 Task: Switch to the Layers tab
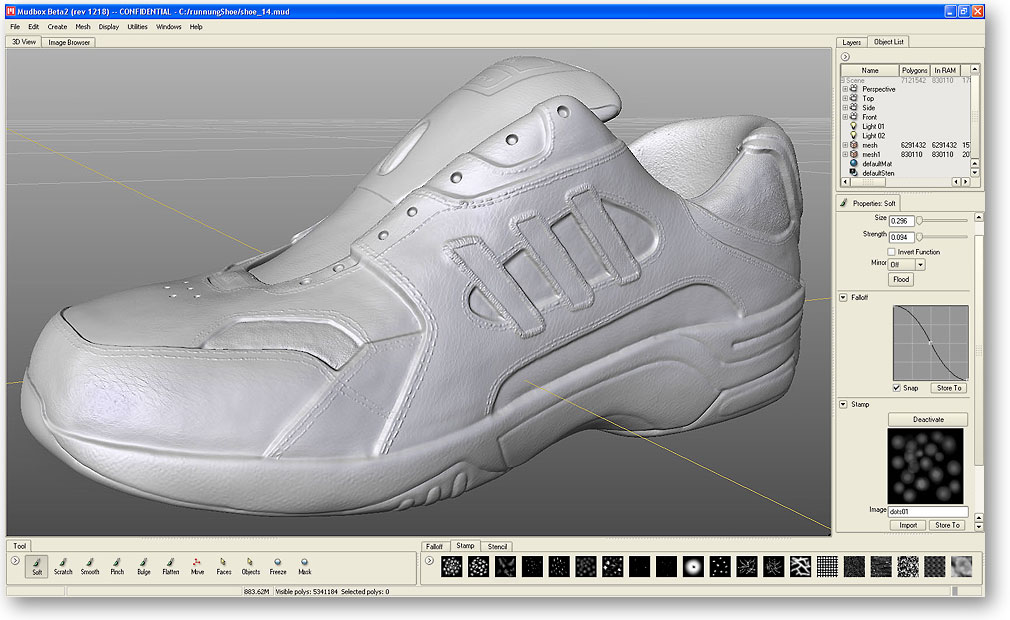(x=852, y=42)
